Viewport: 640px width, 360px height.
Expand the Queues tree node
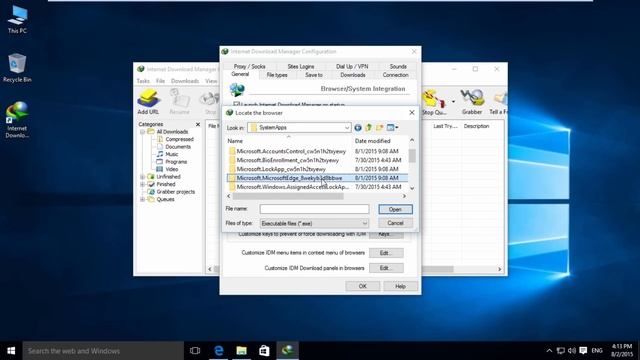point(142,200)
